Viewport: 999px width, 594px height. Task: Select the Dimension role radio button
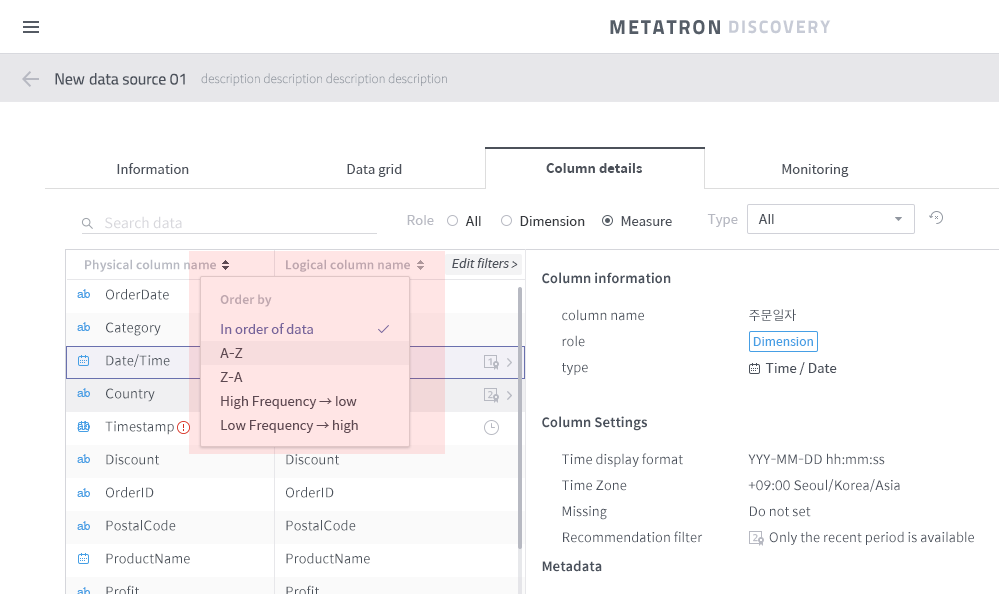point(507,221)
